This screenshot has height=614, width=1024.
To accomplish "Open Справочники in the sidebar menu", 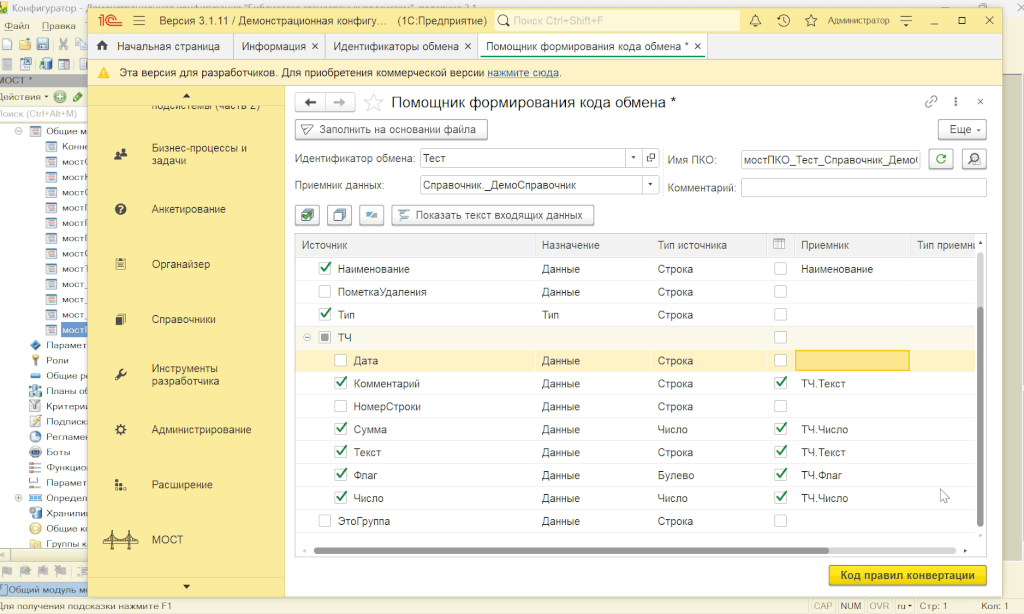I will 184,320.
